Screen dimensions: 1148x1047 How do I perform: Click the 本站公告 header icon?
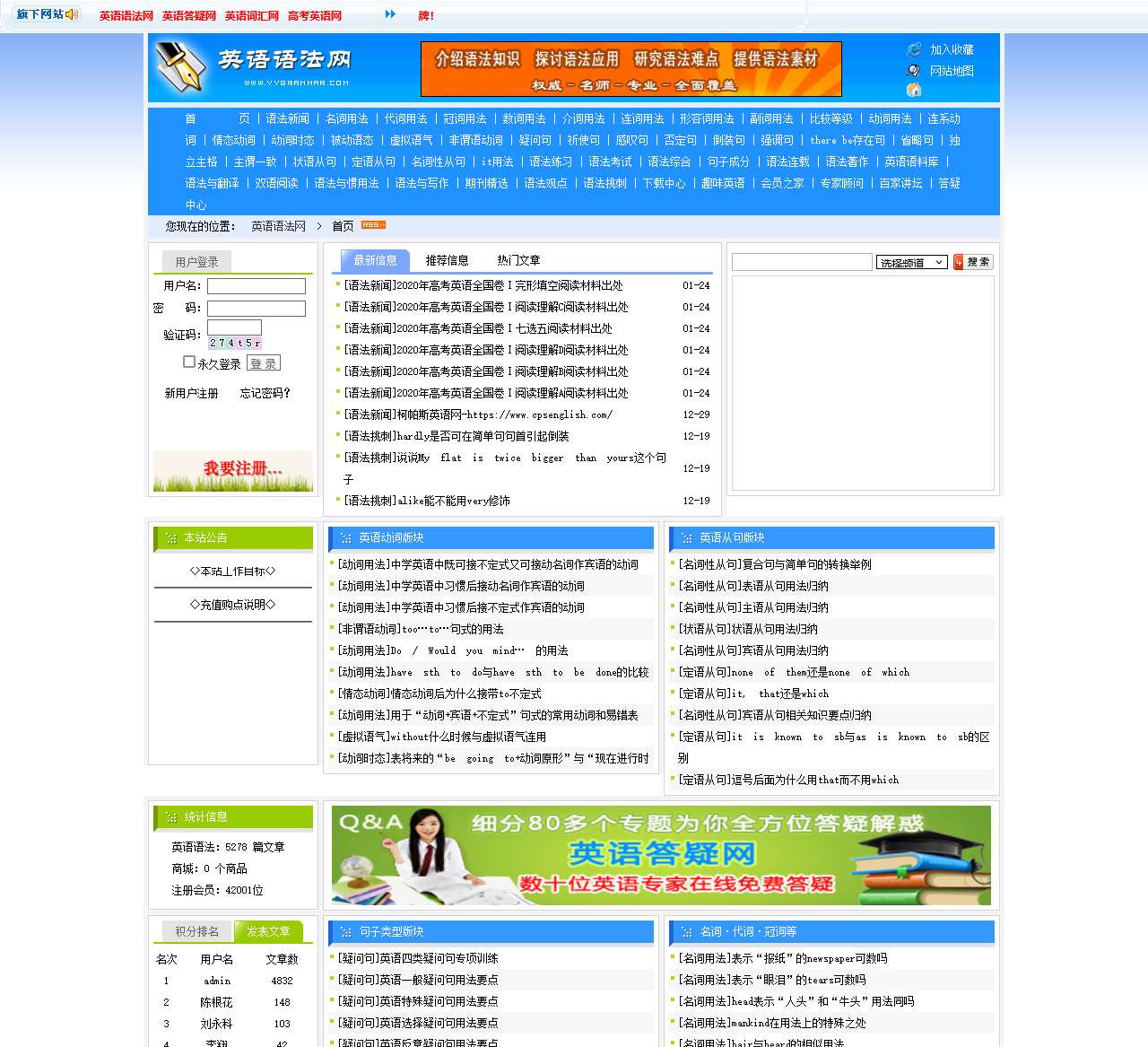point(170,538)
